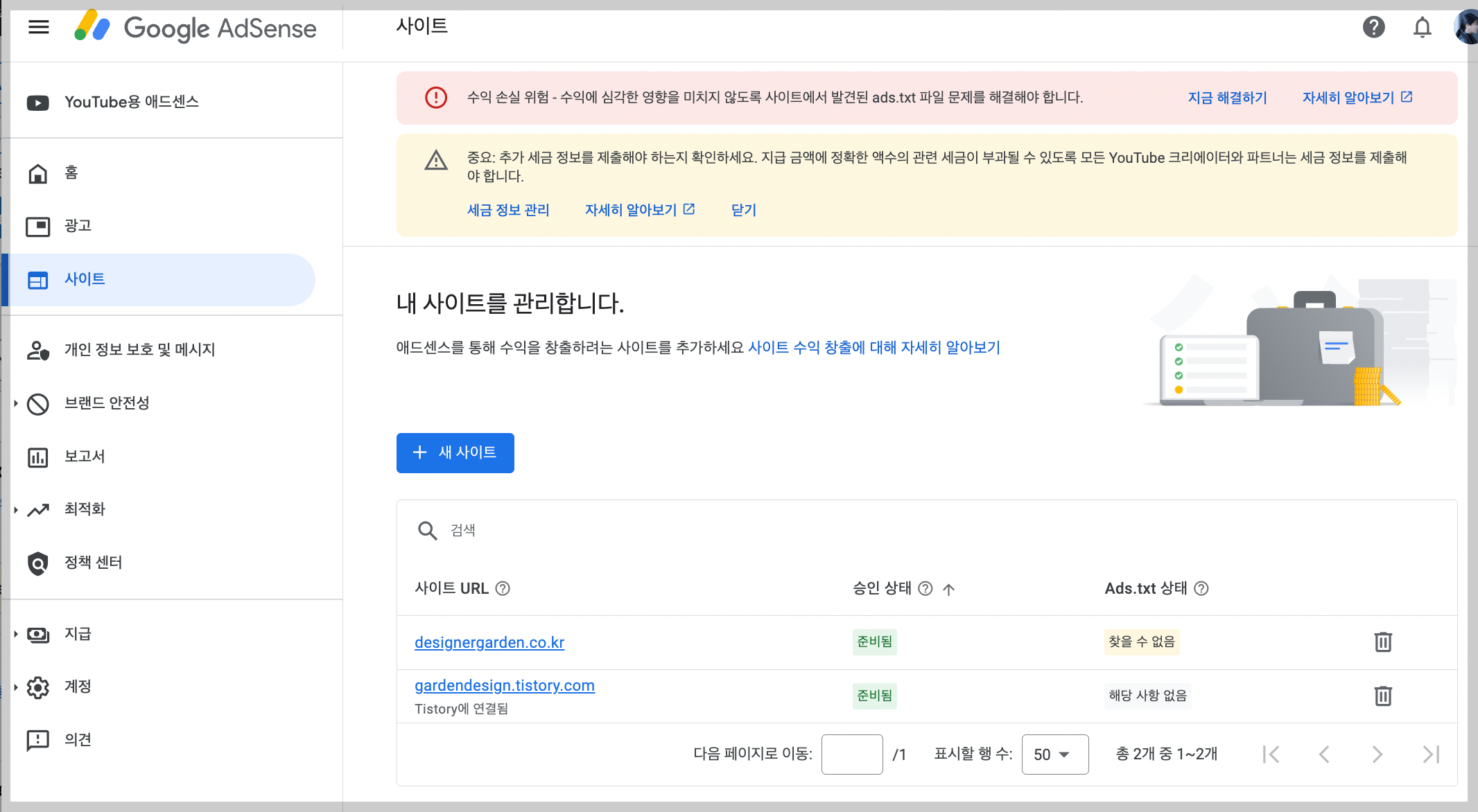Delete gardendesign.tistory.com with trash icon
The height and width of the screenshot is (812, 1478).
point(1382,696)
